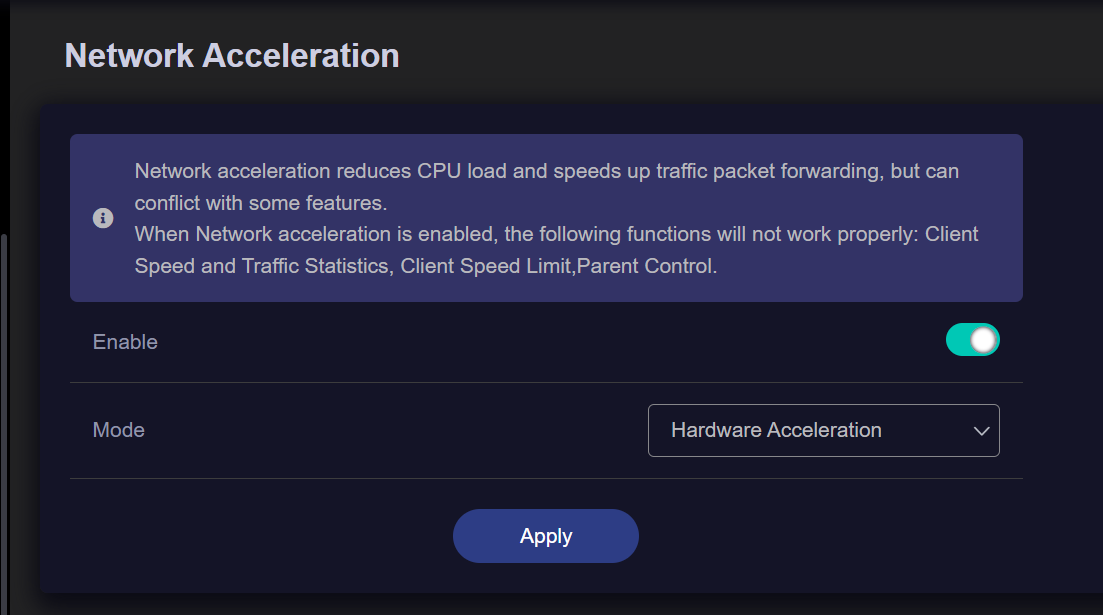
Task: Click the Network Acceleration page heading
Action: click(232, 56)
